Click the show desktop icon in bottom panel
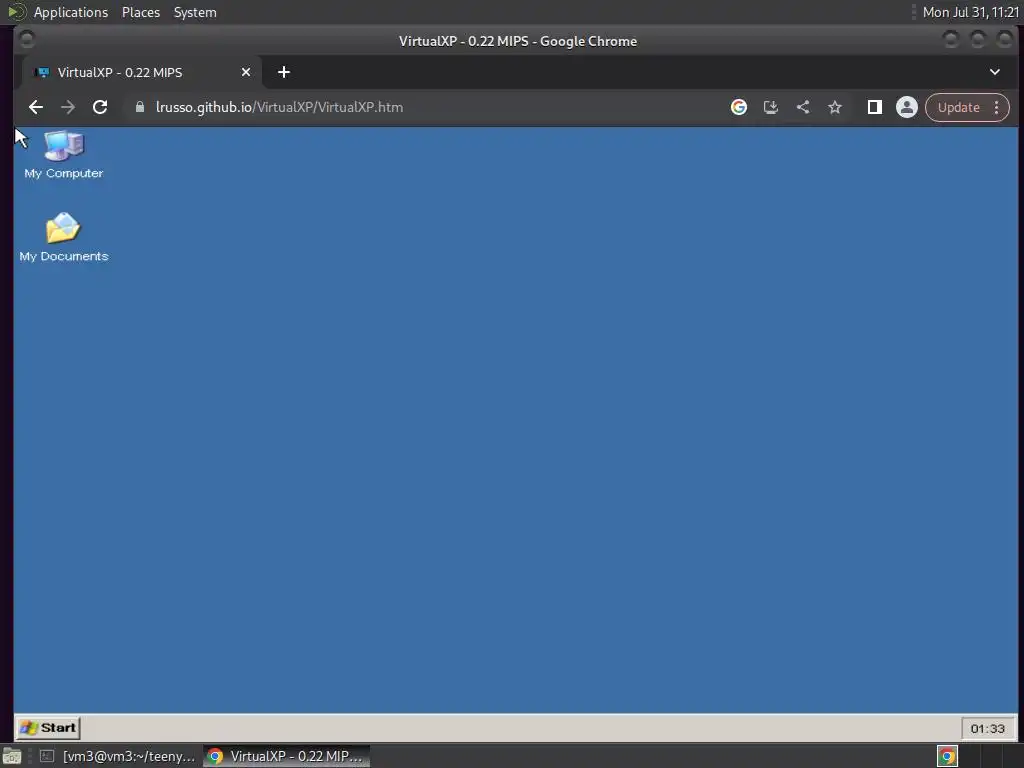The height and width of the screenshot is (768, 1024). 12,756
